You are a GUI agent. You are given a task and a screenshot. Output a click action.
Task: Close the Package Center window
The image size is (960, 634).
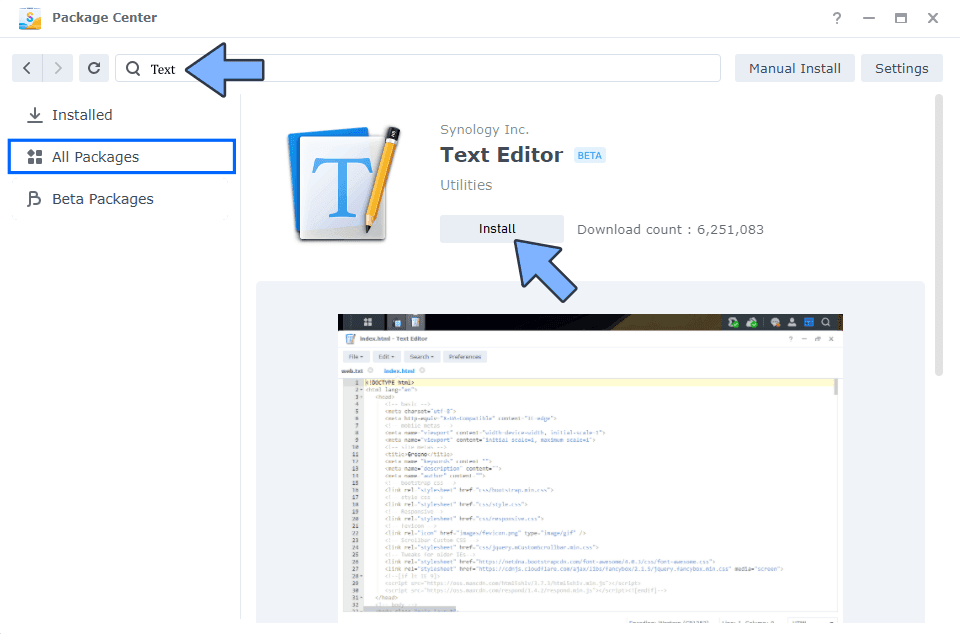tap(932, 18)
